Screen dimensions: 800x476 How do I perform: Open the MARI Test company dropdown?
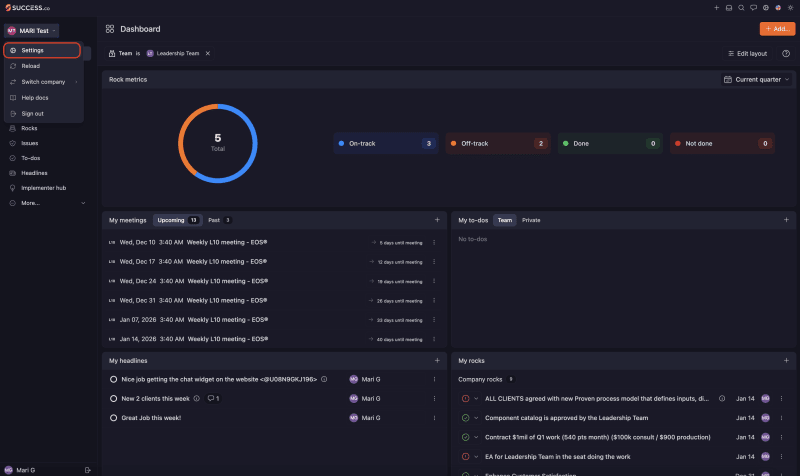pyautogui.click(x=32, y=31)
